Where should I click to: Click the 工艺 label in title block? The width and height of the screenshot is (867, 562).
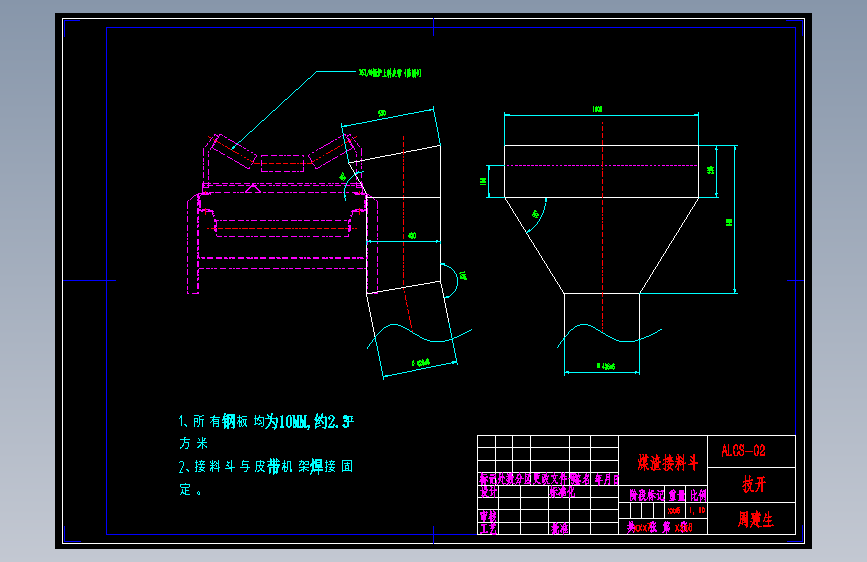click(488, 528)
